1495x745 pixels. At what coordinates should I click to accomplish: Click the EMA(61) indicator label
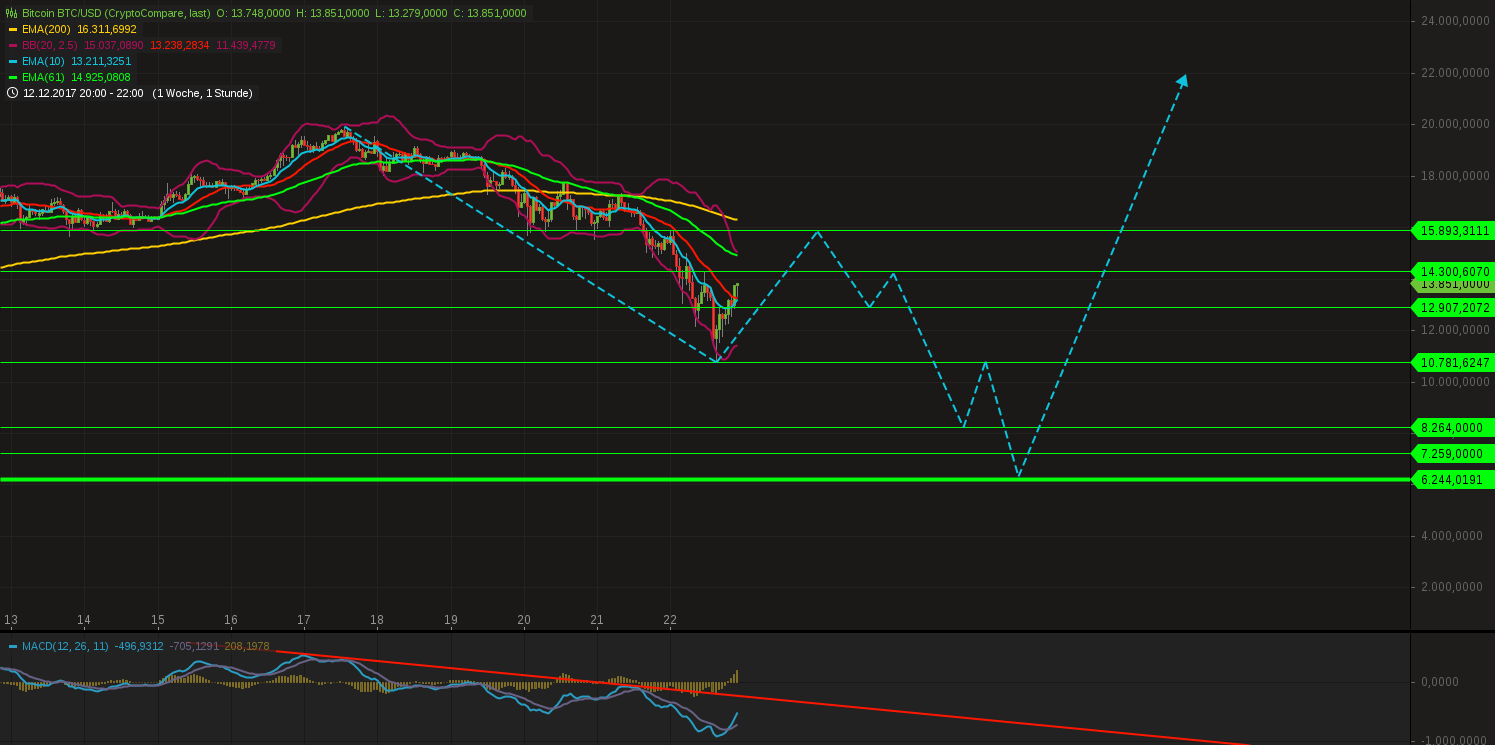[x=43, y=77]
